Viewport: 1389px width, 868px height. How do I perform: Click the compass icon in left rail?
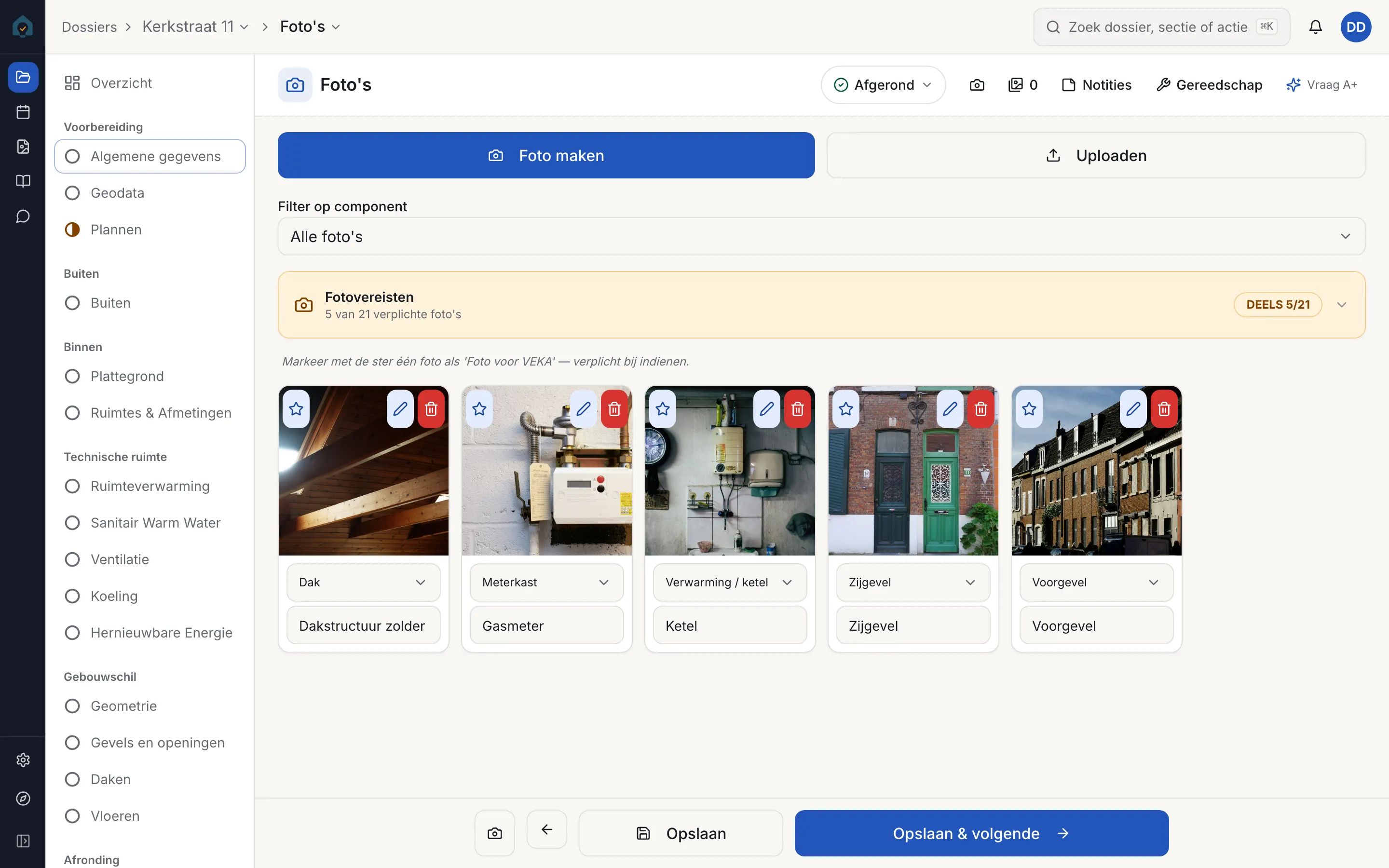coord(23,799)
